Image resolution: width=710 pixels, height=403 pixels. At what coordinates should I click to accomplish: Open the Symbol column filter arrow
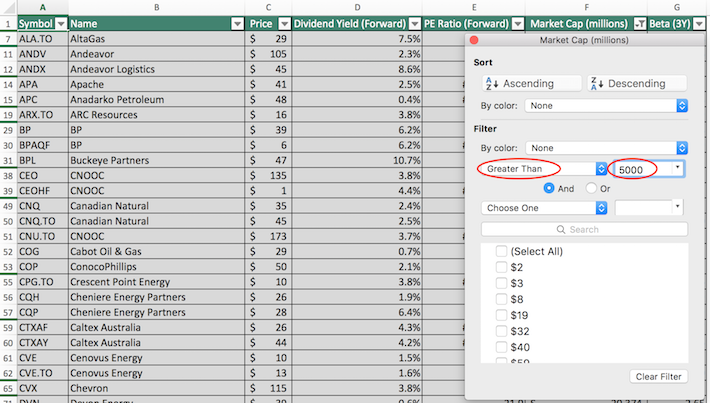[x=60, y=22]
